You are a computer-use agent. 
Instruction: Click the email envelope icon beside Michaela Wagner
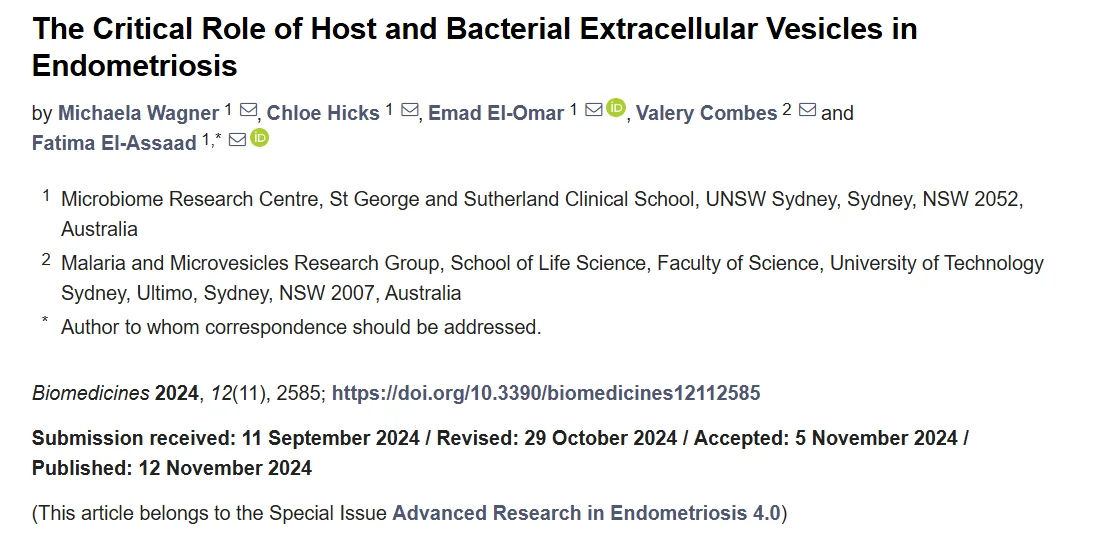pyautogui.click(x=249, y=111)
